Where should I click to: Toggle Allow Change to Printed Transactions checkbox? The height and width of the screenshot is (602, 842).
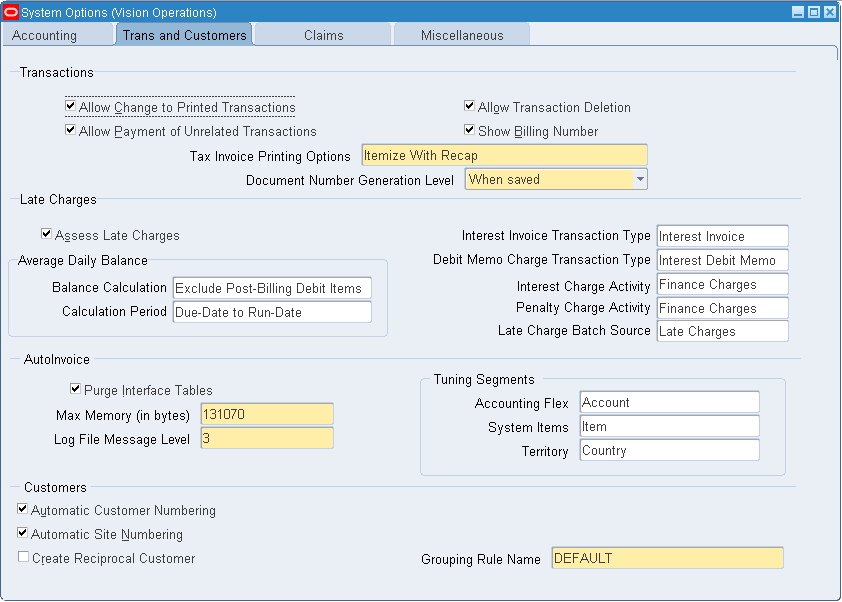[x=71, y=106]
